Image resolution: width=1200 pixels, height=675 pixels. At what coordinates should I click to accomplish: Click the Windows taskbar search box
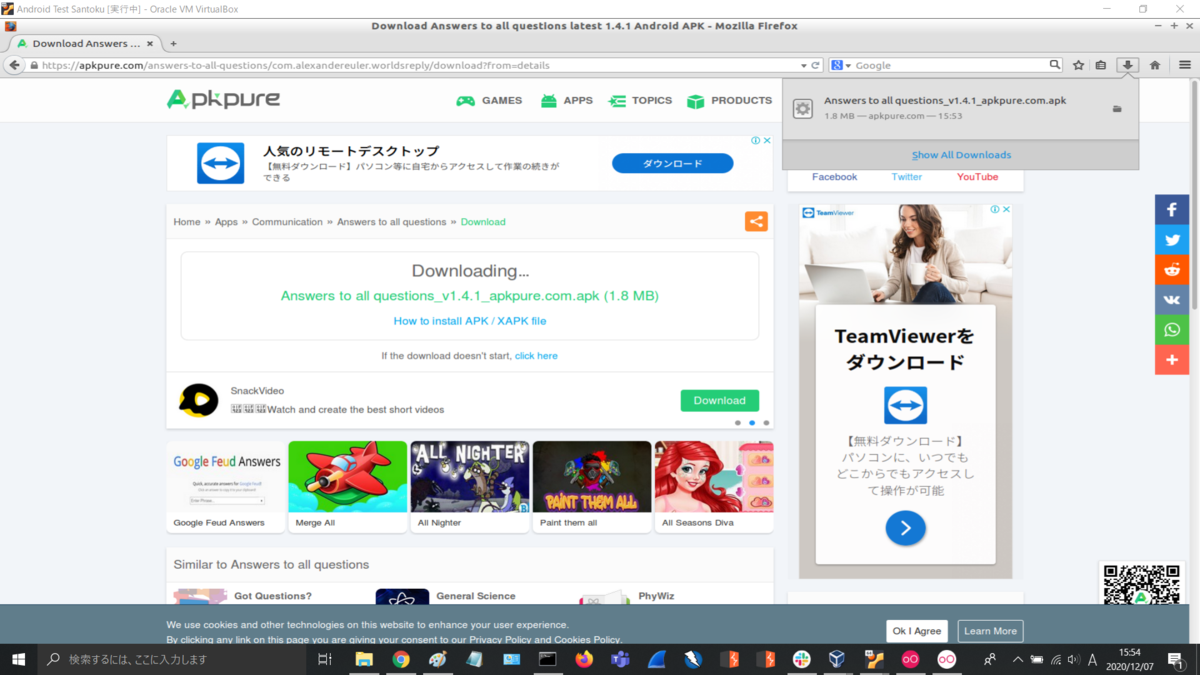pos(171,659)
